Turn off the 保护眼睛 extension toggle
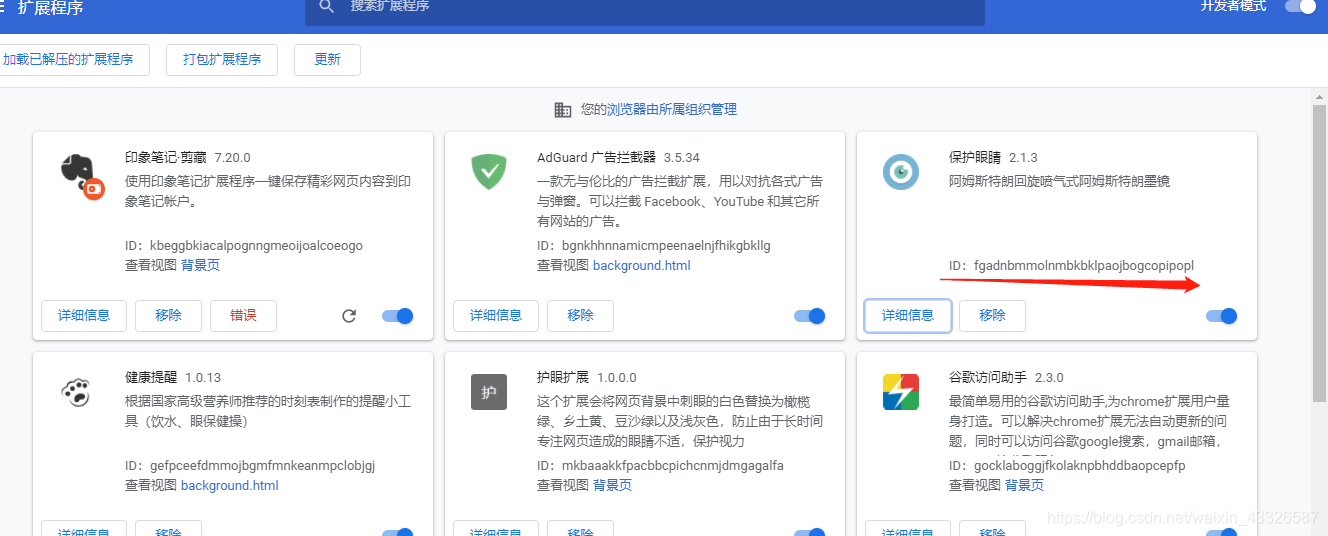The height and width of the screenshot is (536, 1328). point(1221,316)
